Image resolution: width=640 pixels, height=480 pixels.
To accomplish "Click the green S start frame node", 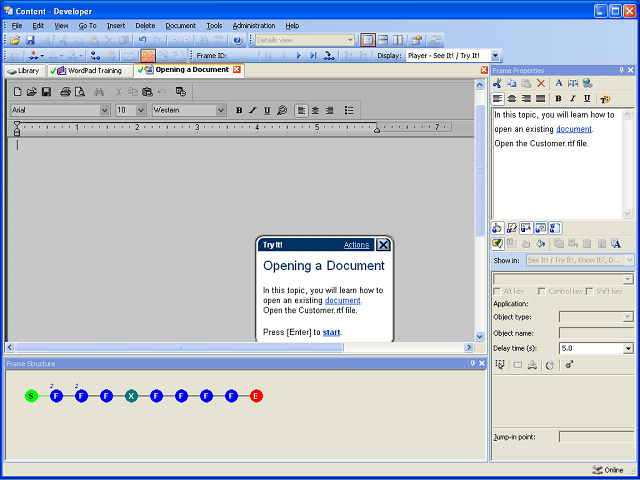I will coord(31,396).
